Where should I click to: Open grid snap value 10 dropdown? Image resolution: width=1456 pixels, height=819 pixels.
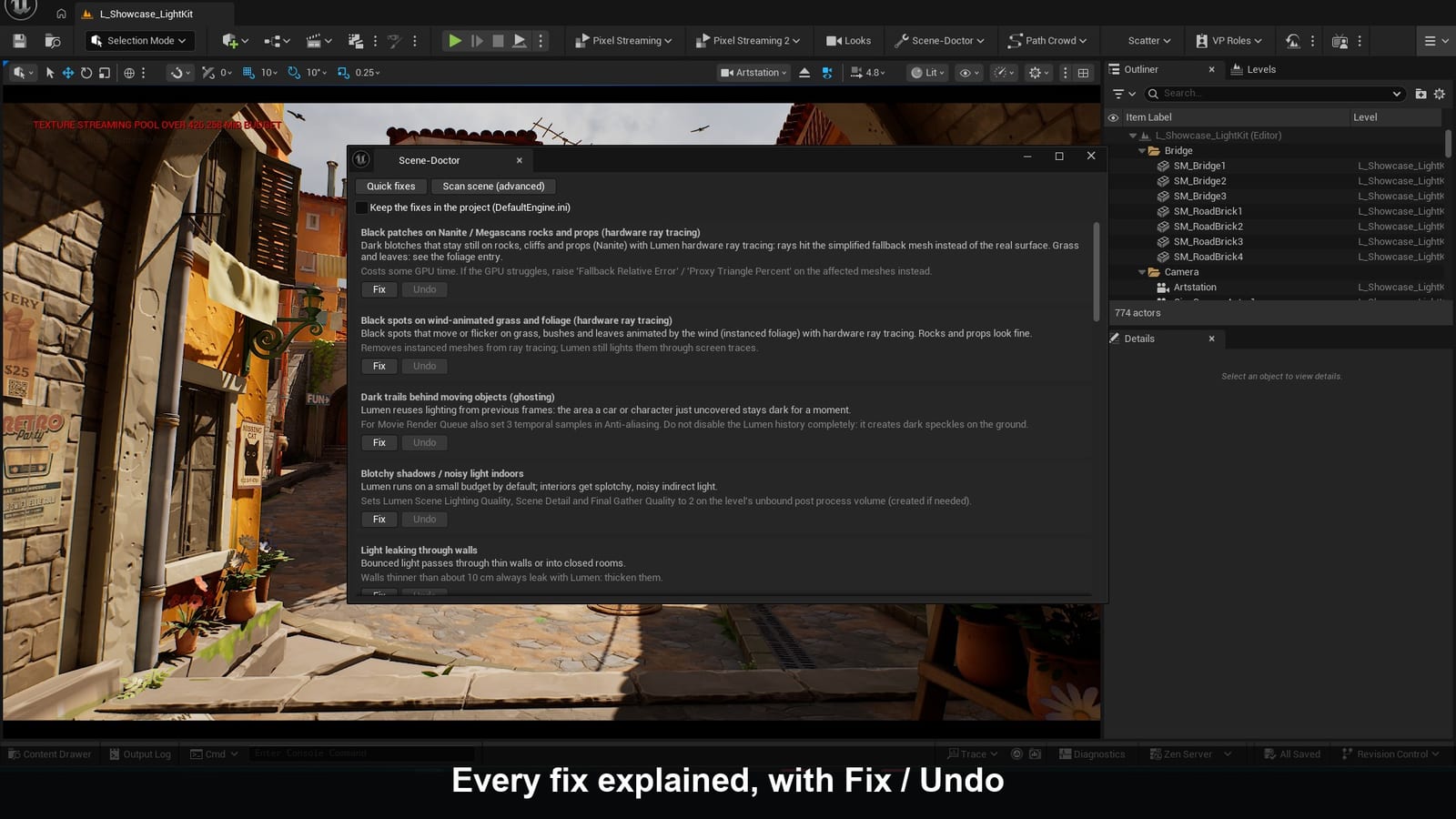pyautogui.click(x=269, y=73)
